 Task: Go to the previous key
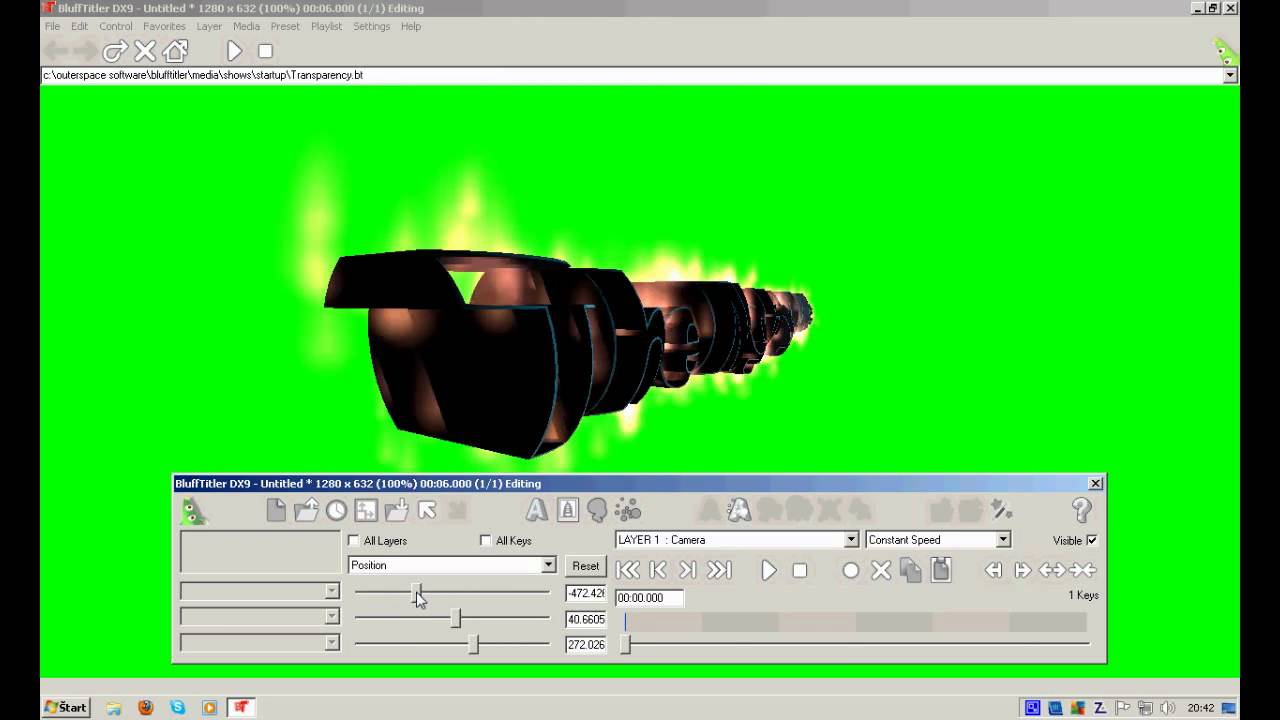pos(657,570)
